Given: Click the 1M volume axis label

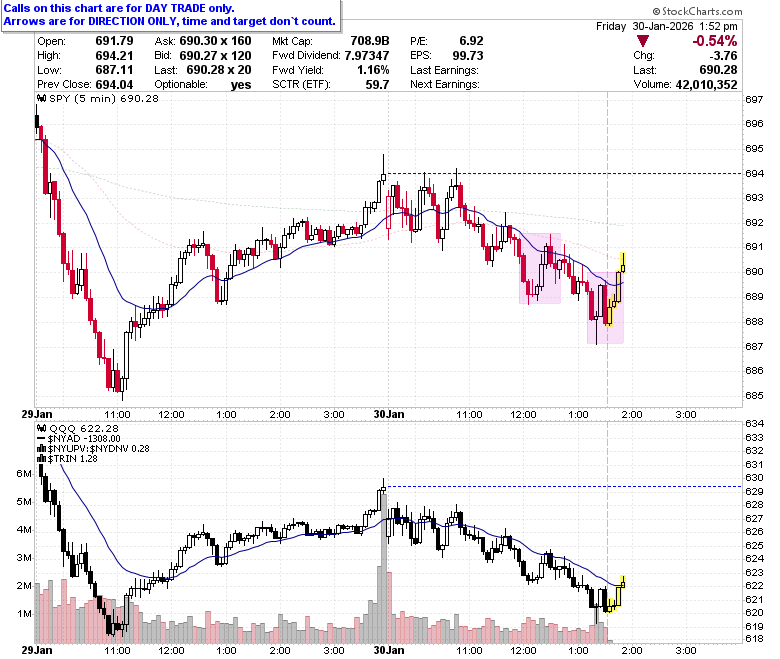Looking at the screenshot, I should (23, 614).
